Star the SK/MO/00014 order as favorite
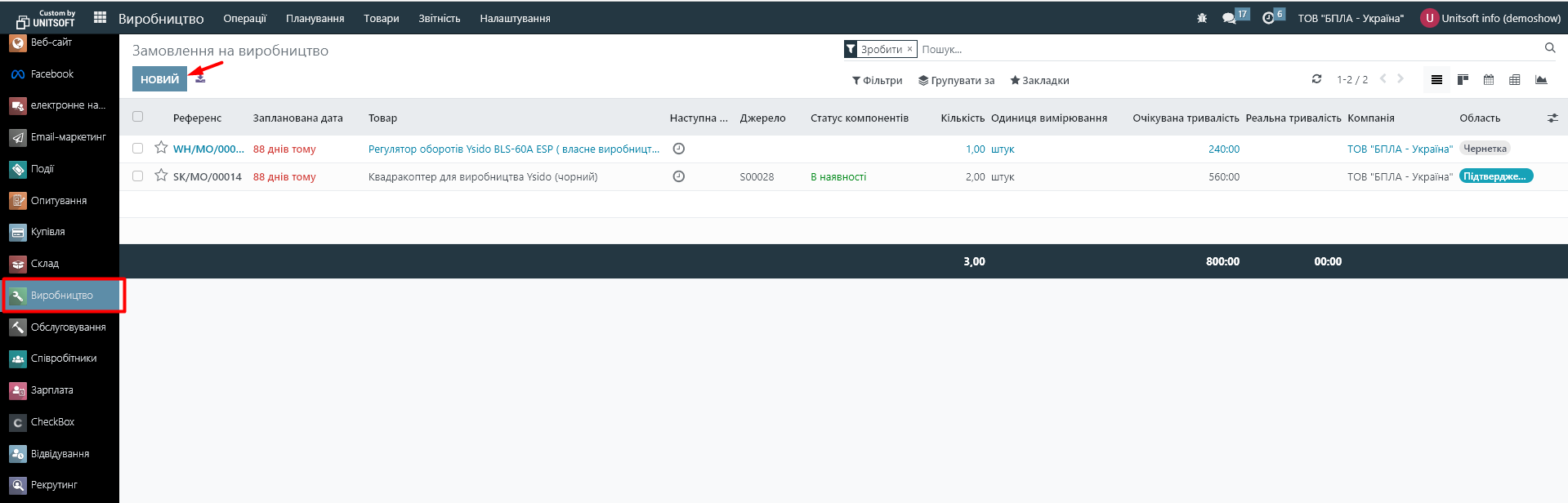The height and width of the screenshot is (503, 1568). tap(161, 176)
